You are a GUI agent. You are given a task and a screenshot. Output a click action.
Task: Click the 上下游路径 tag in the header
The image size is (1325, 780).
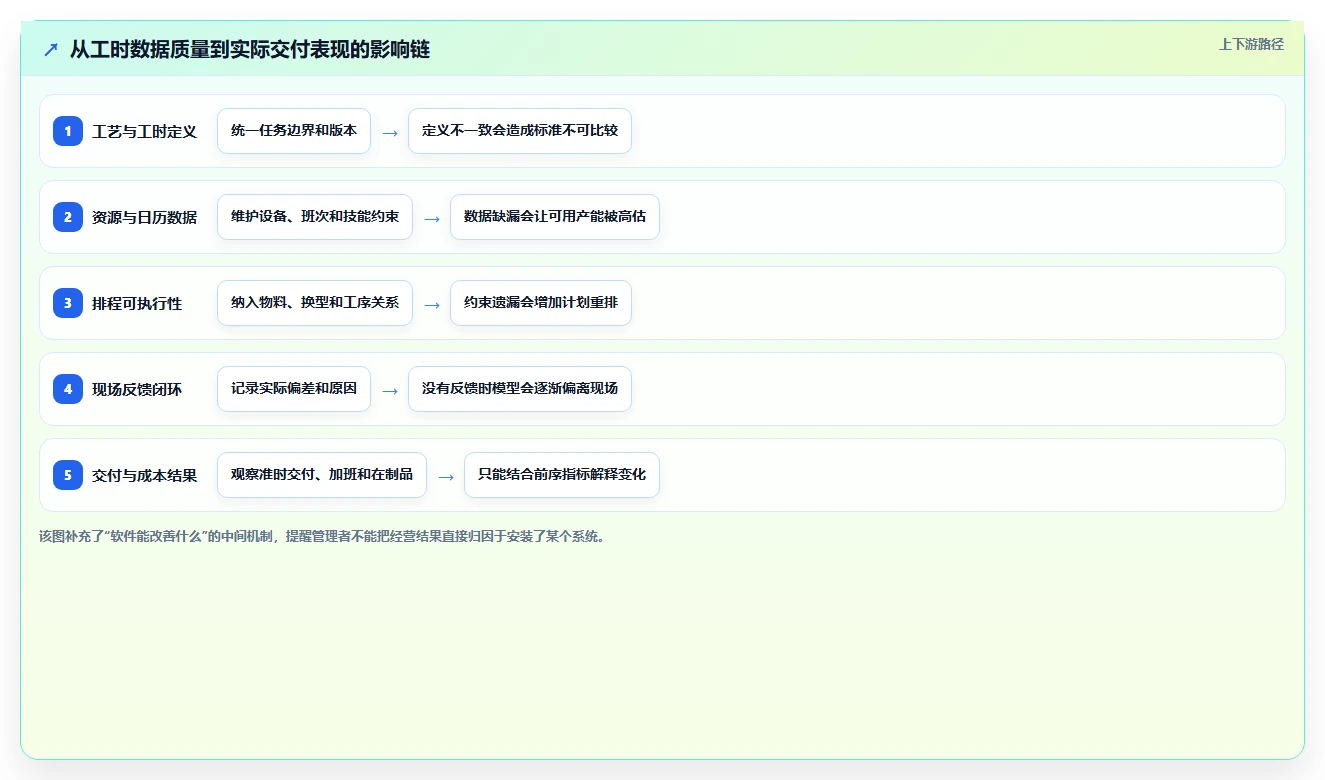pos(1251,45)
